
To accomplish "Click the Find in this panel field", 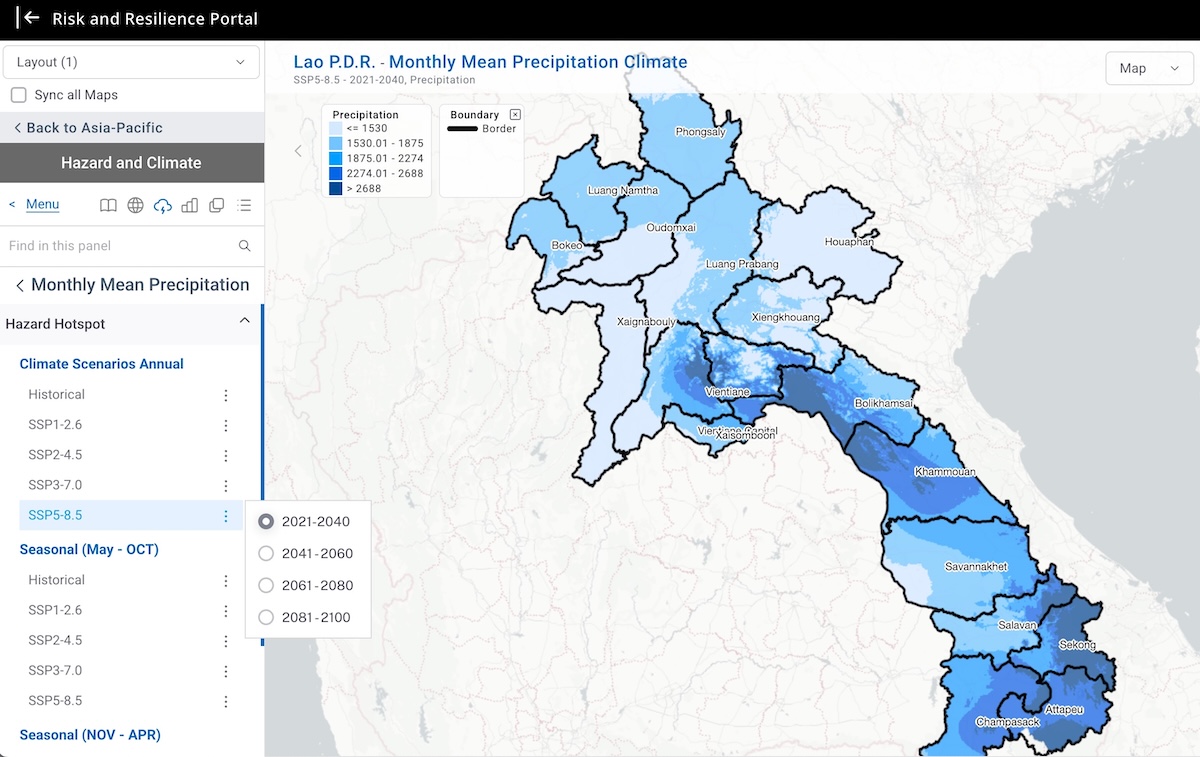I will (x=118, y=246).
